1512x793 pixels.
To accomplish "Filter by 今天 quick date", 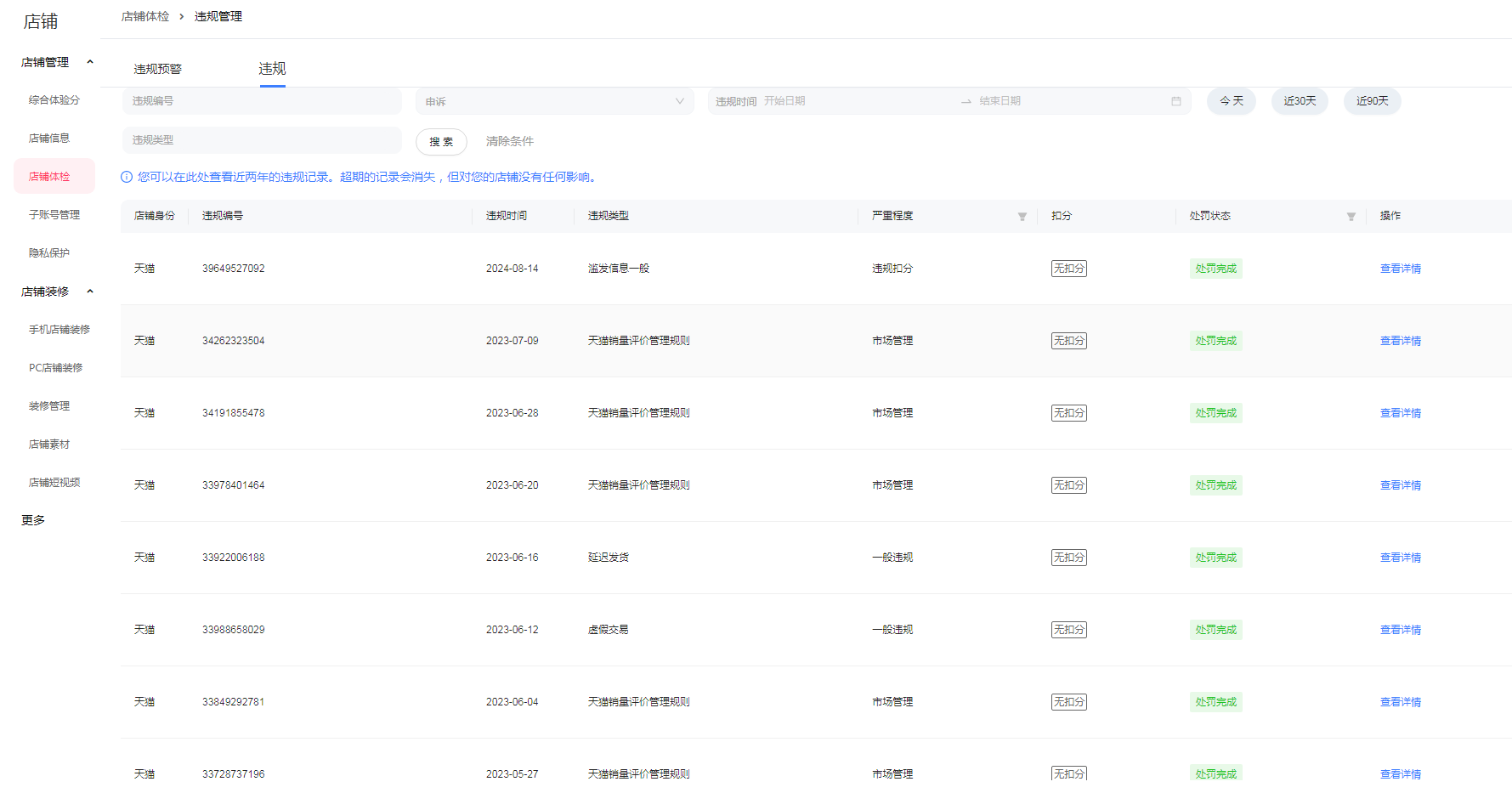I will pyautogui.click(x=1231, y=101).
